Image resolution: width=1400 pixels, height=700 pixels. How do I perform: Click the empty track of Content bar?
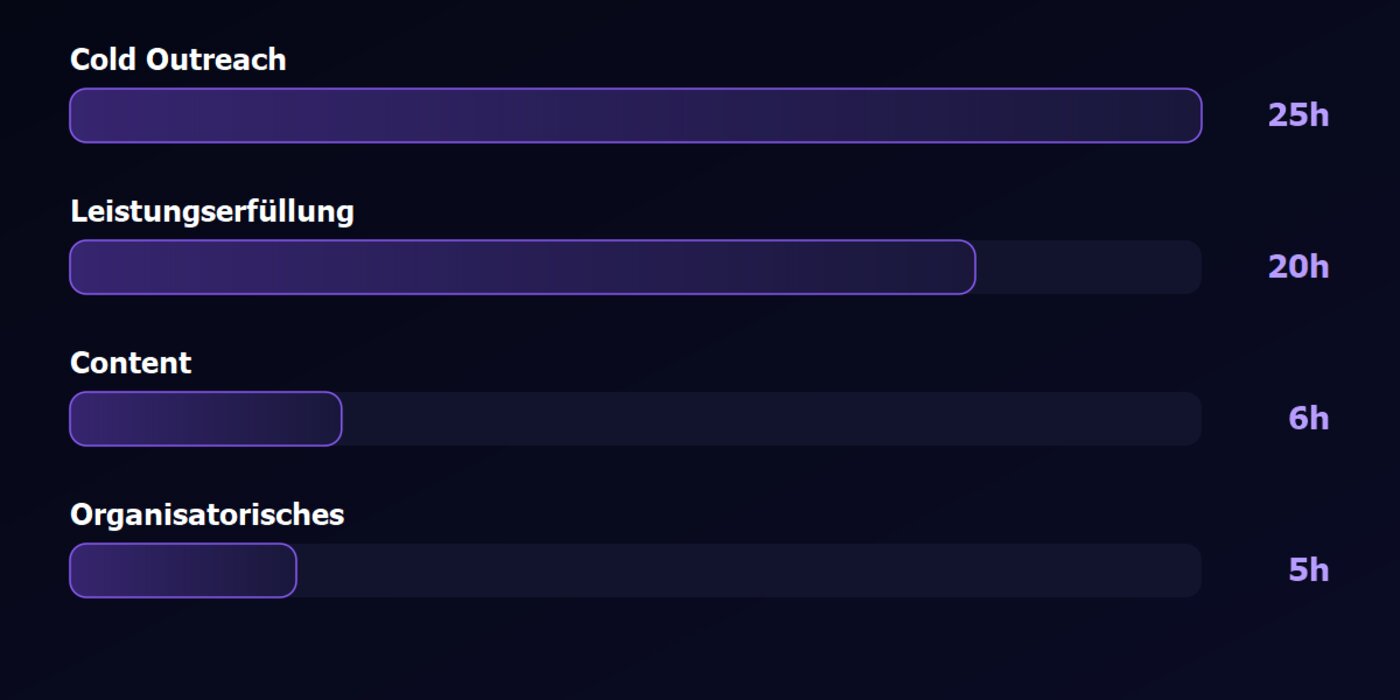coord(772,418)
